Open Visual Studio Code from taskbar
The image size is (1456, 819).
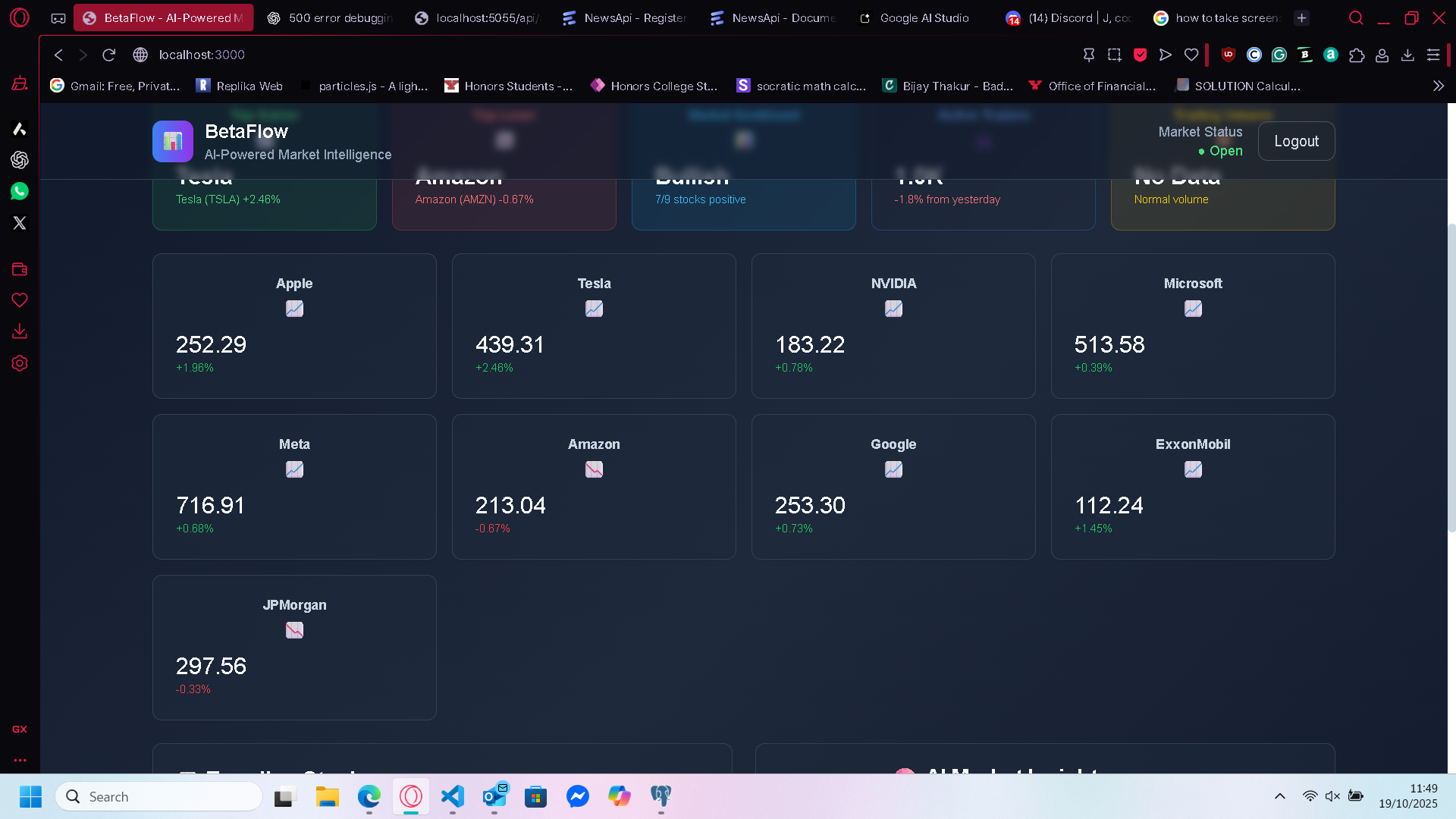pos(453,796)
